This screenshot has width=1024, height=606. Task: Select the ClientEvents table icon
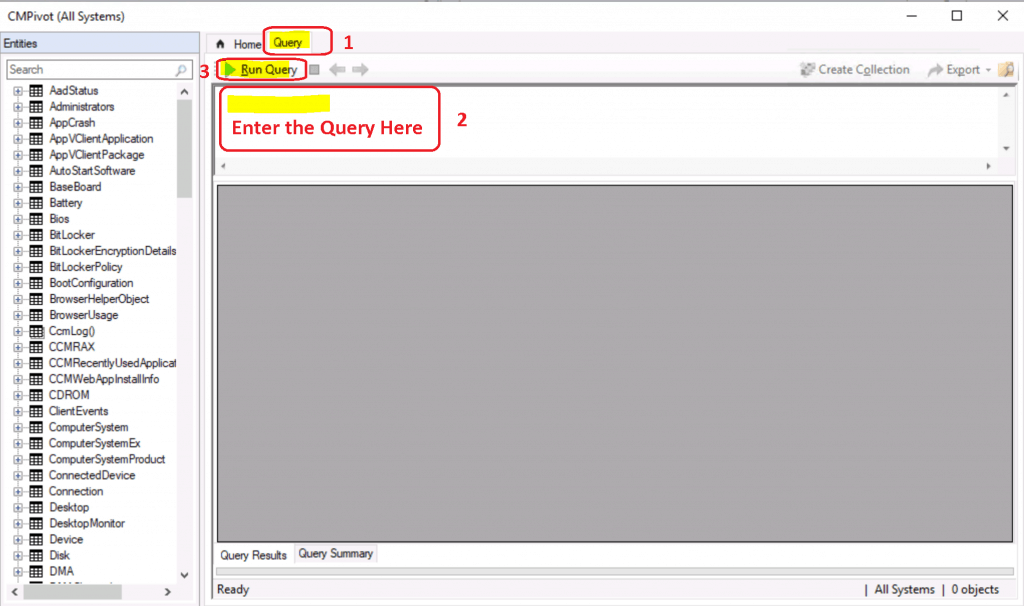coord(36,411)
